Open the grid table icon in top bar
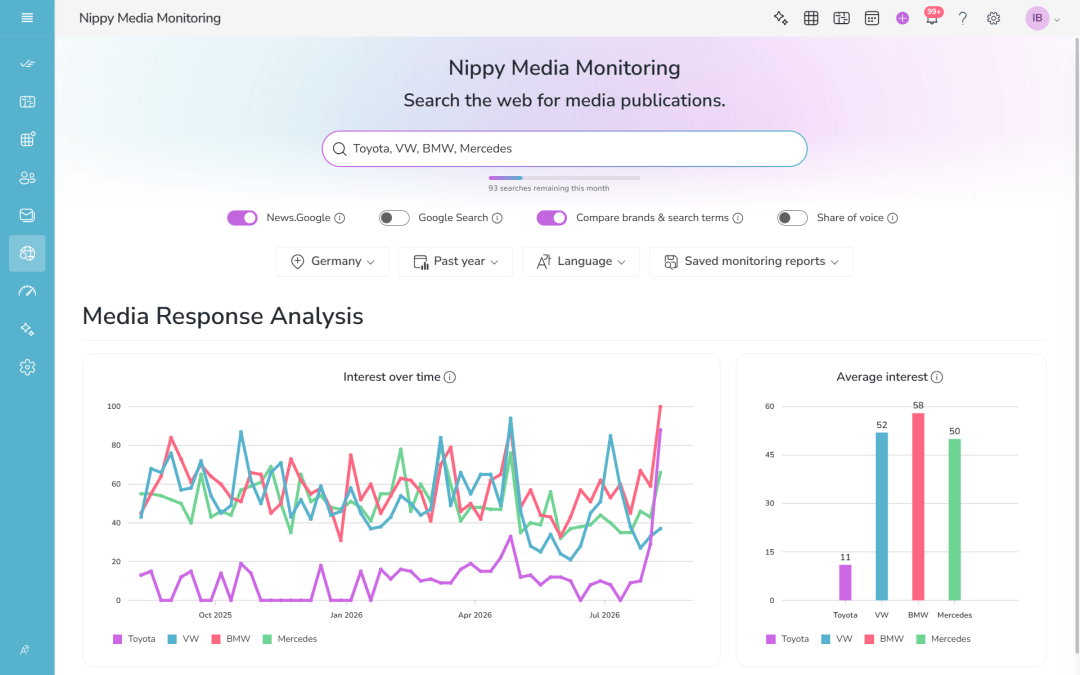This screenshot has height=675, width=1080. pos(811,18)
